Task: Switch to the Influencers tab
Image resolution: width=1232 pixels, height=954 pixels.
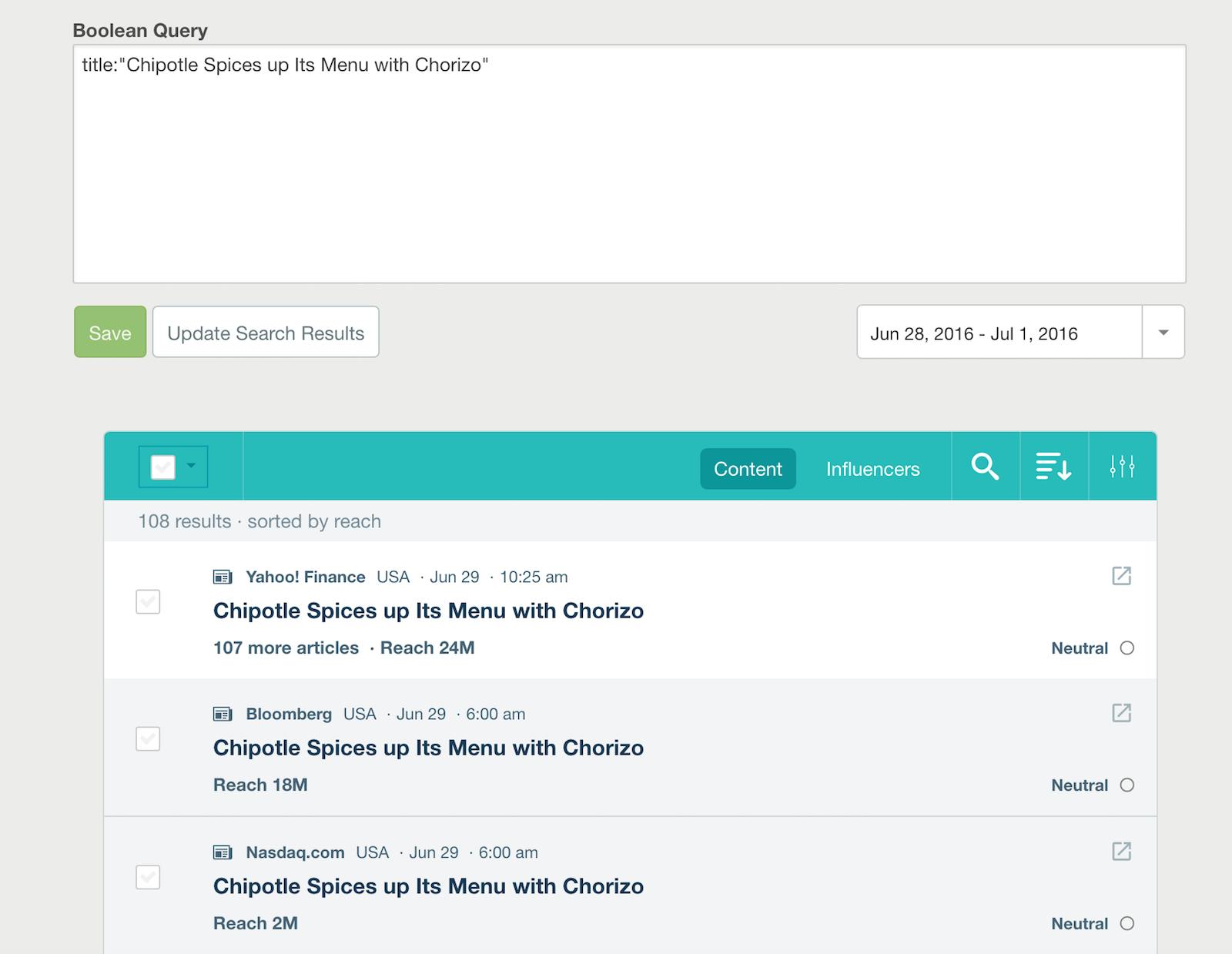Action: pyautogui.click(x=873, y=469)
